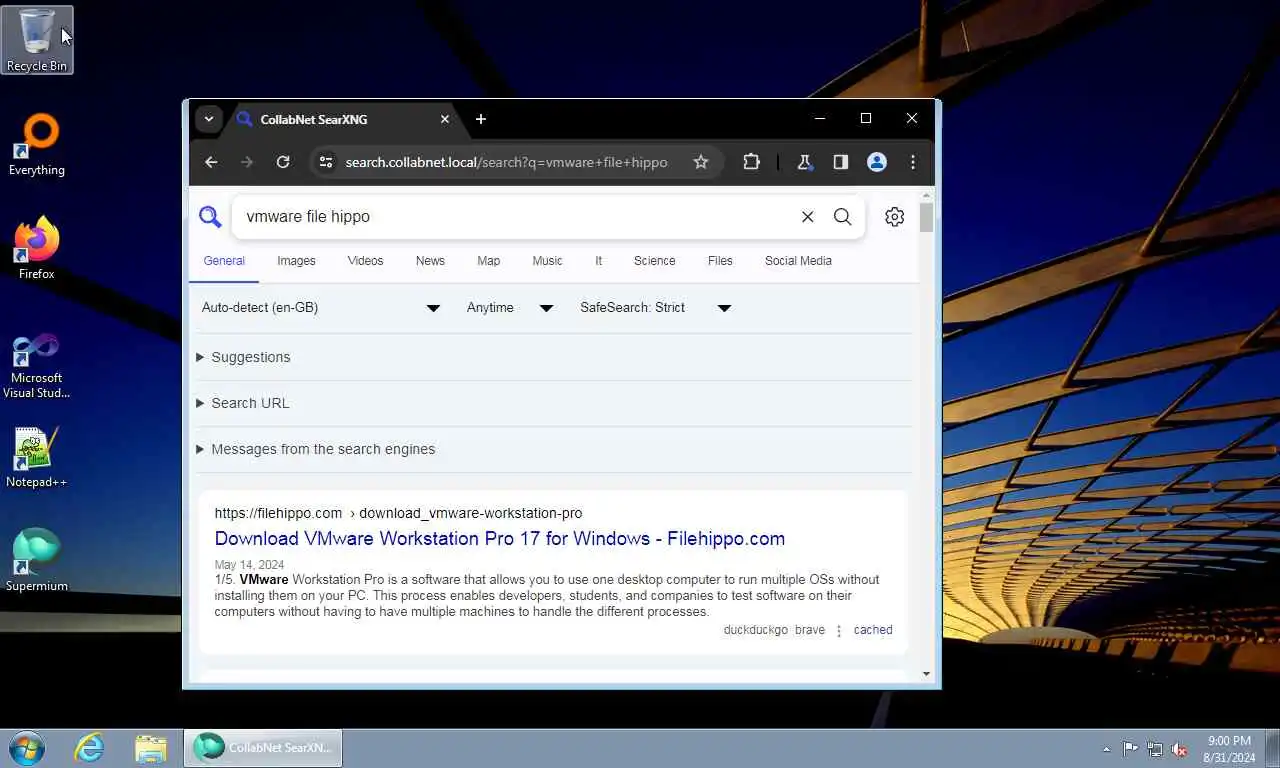Select the Supermium desktop shortcut
1280x768 pixels.
[x=37, y=561]
